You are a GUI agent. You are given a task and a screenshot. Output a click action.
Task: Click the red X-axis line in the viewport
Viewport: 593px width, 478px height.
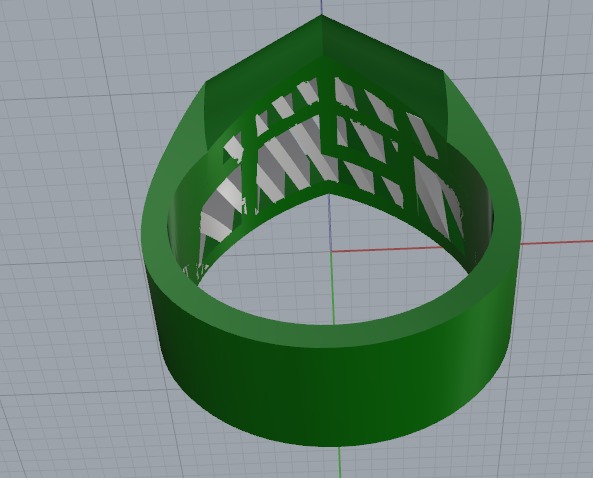tap(556, 242)
